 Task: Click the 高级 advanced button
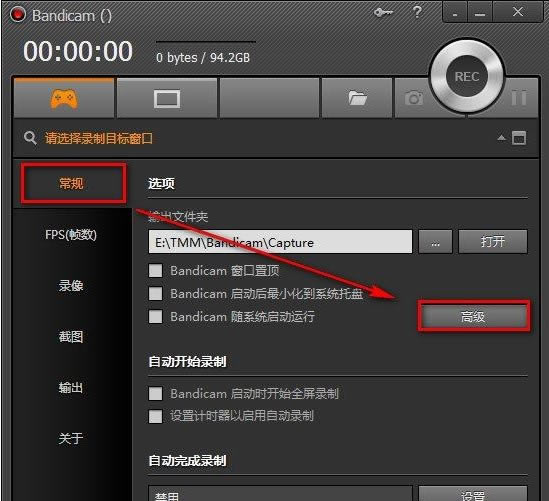pos(473,316)
